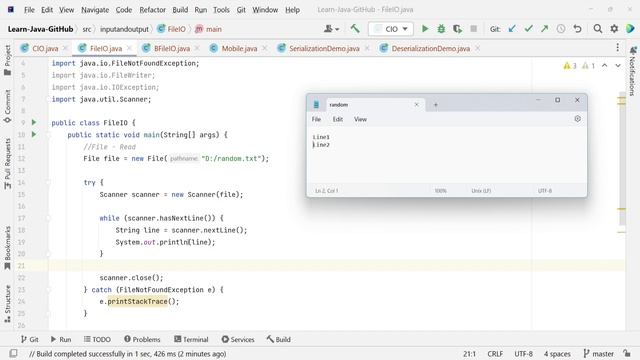This screenshot has width=640, height=360.
Task: Open Notepad's File menu
Action: click(x=316, y=119)
